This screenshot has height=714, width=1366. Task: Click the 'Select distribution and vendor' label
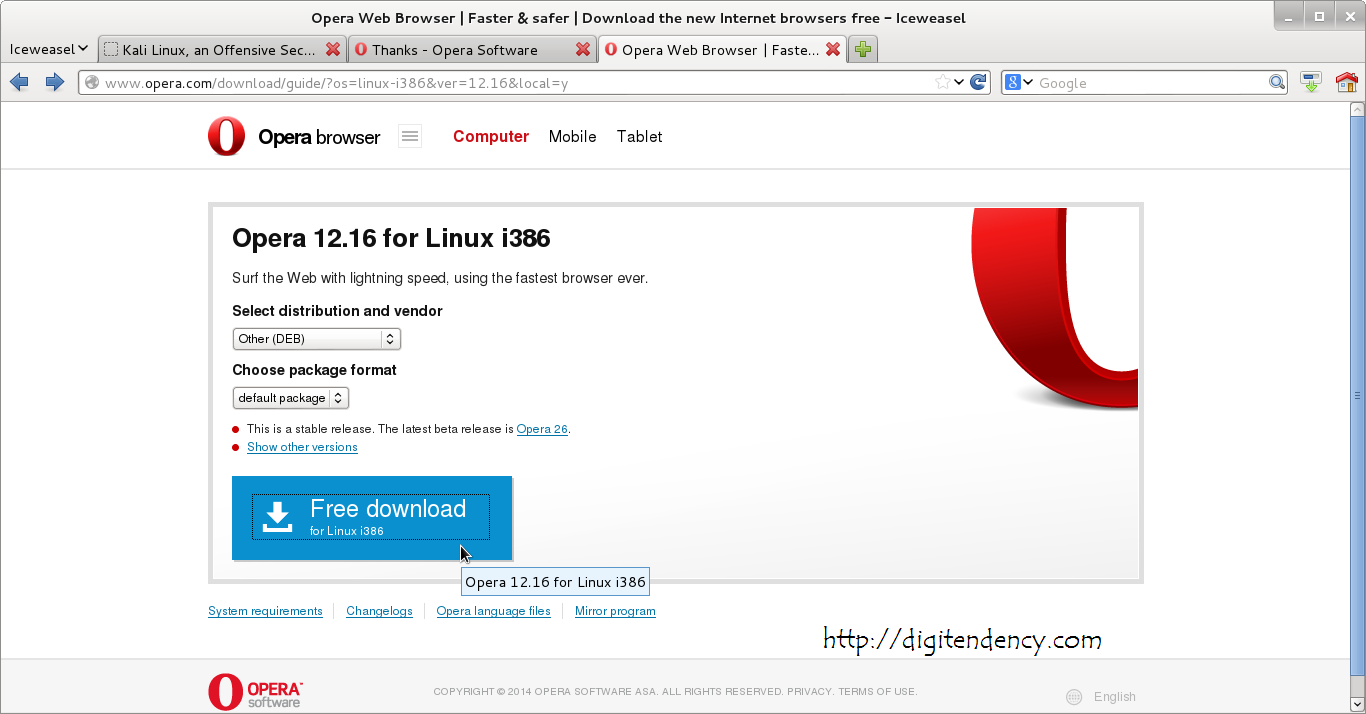(x=337, y=311)
